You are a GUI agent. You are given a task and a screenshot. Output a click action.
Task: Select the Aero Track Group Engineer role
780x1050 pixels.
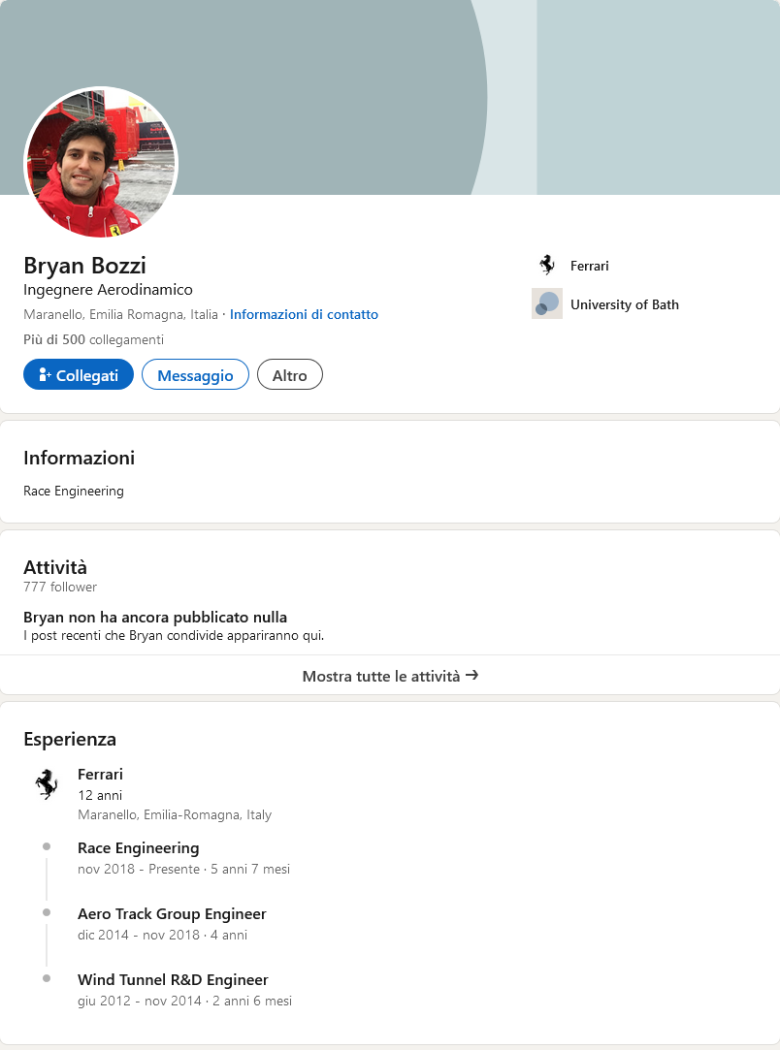(x=172, y=913)
